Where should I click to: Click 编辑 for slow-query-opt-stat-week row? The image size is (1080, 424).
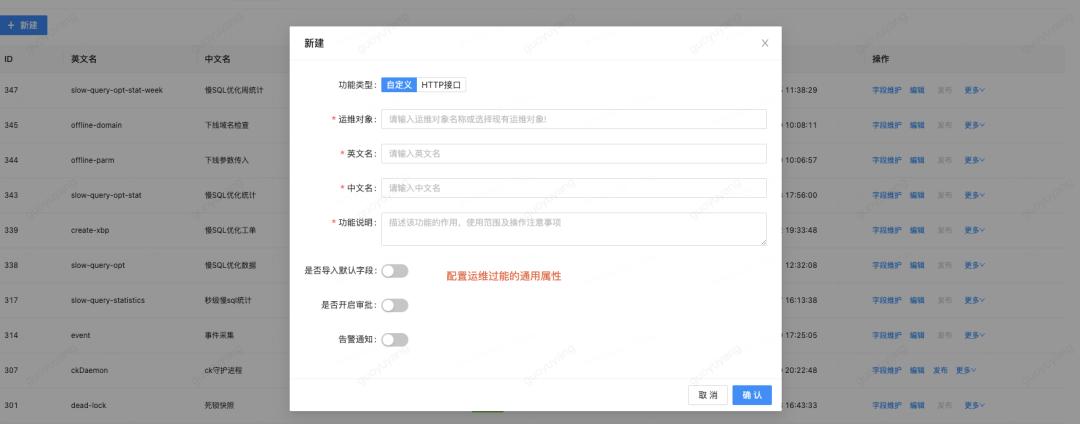(917, 89)
